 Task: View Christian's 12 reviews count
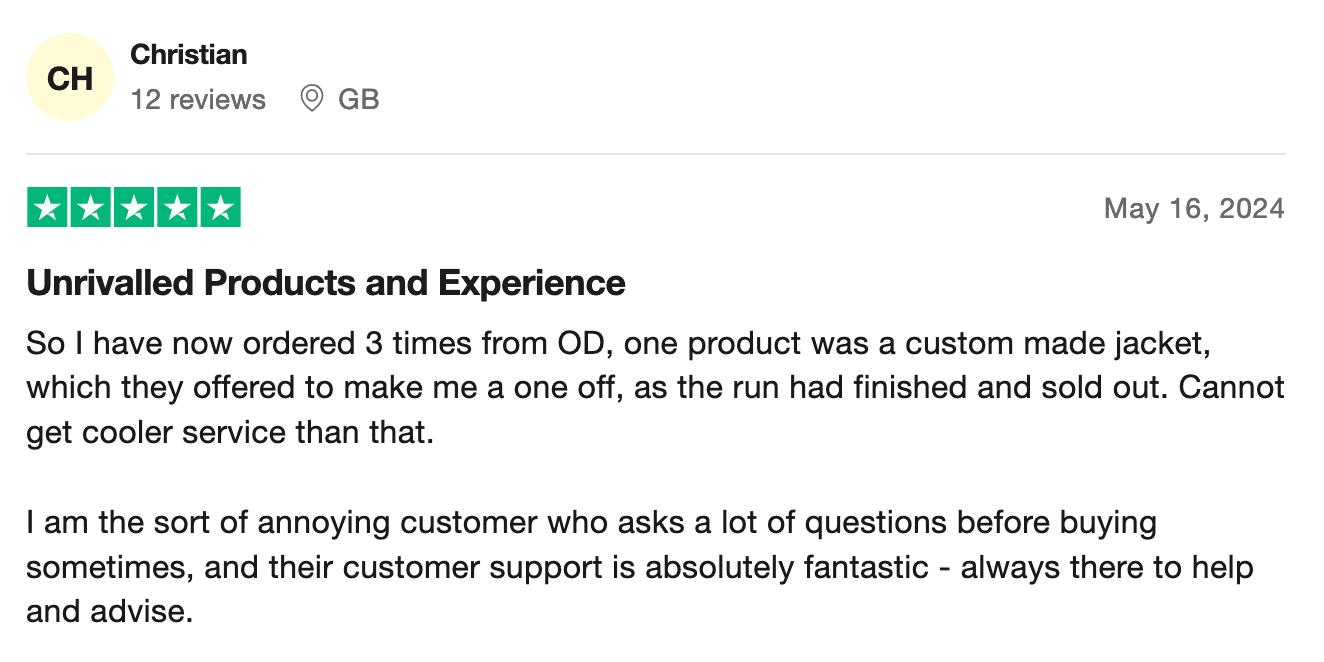tap(198, 99)
